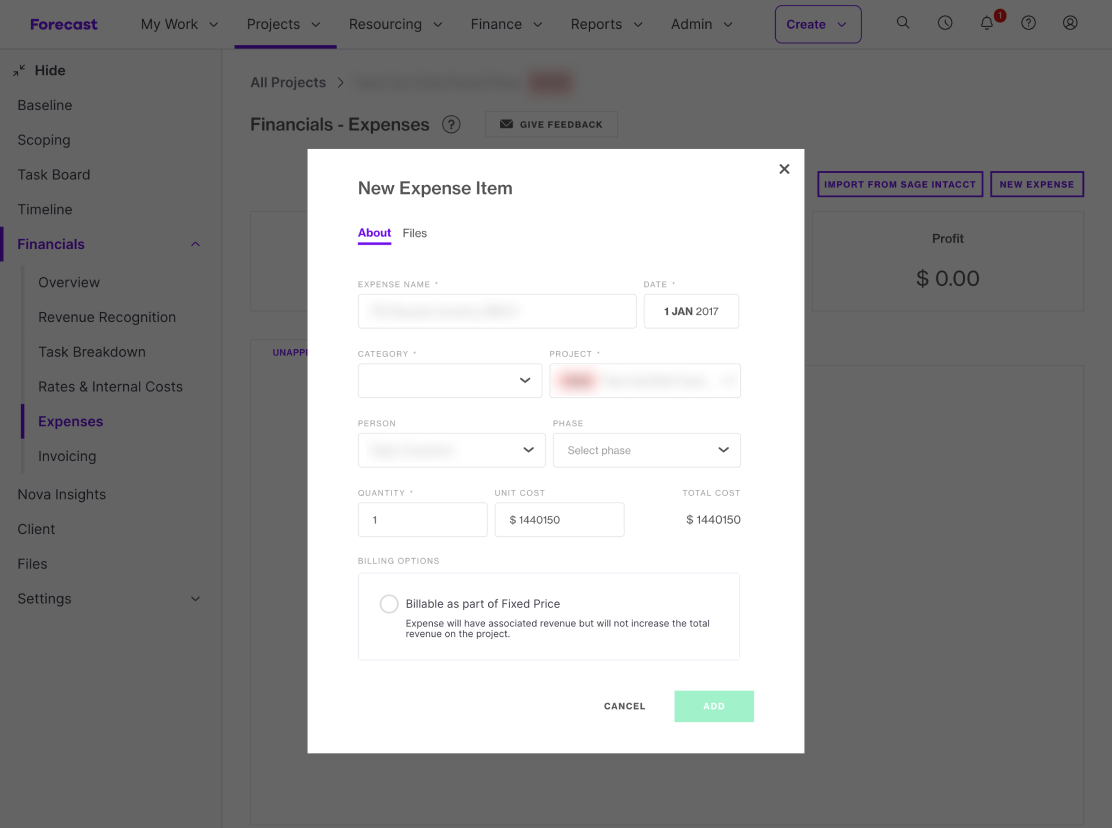Close the New Expense Item dialog

click(x=784, y=169)
